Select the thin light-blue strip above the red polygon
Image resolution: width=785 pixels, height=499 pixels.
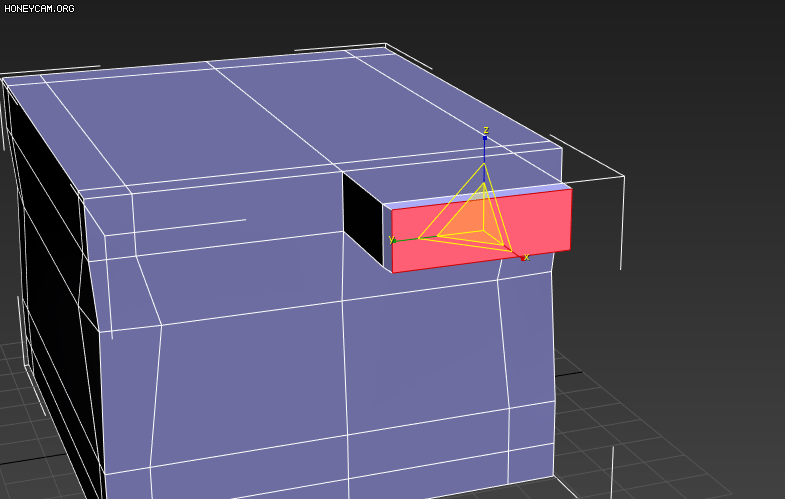click(x=478, y=196)
